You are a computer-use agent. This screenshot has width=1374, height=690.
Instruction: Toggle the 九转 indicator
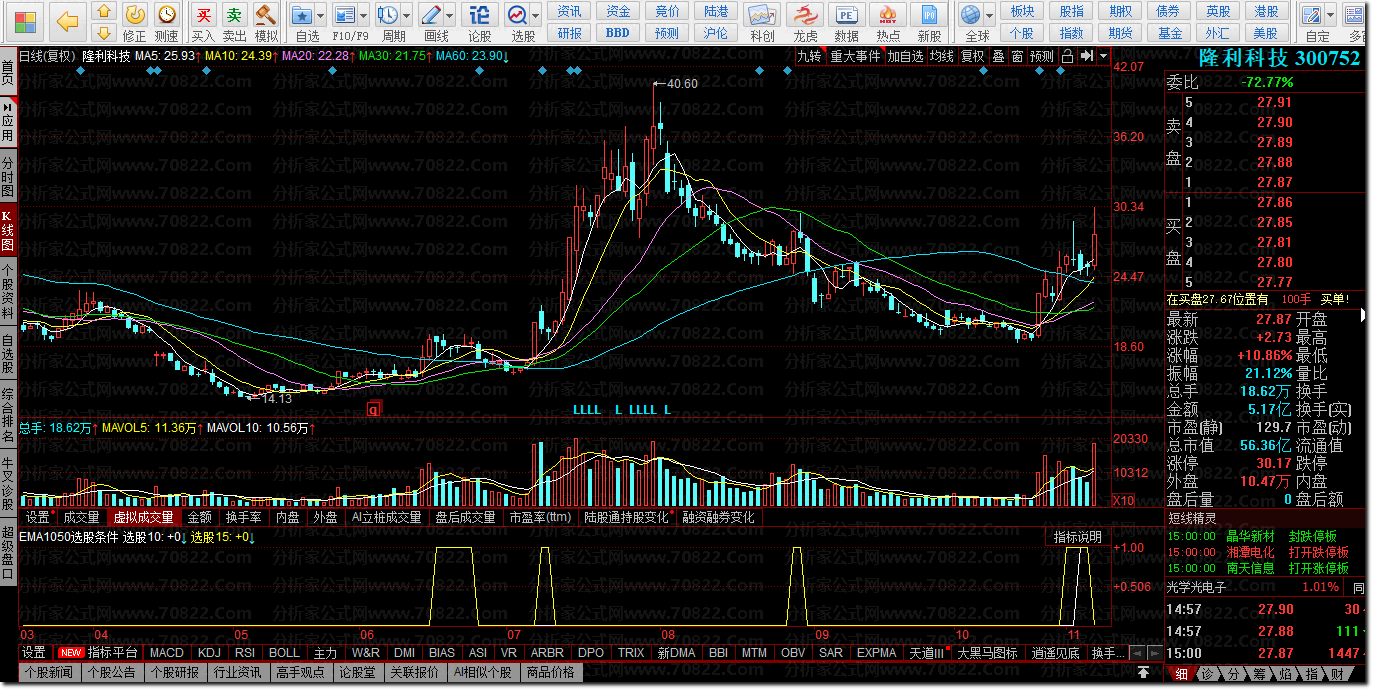(x=808, y=56)
